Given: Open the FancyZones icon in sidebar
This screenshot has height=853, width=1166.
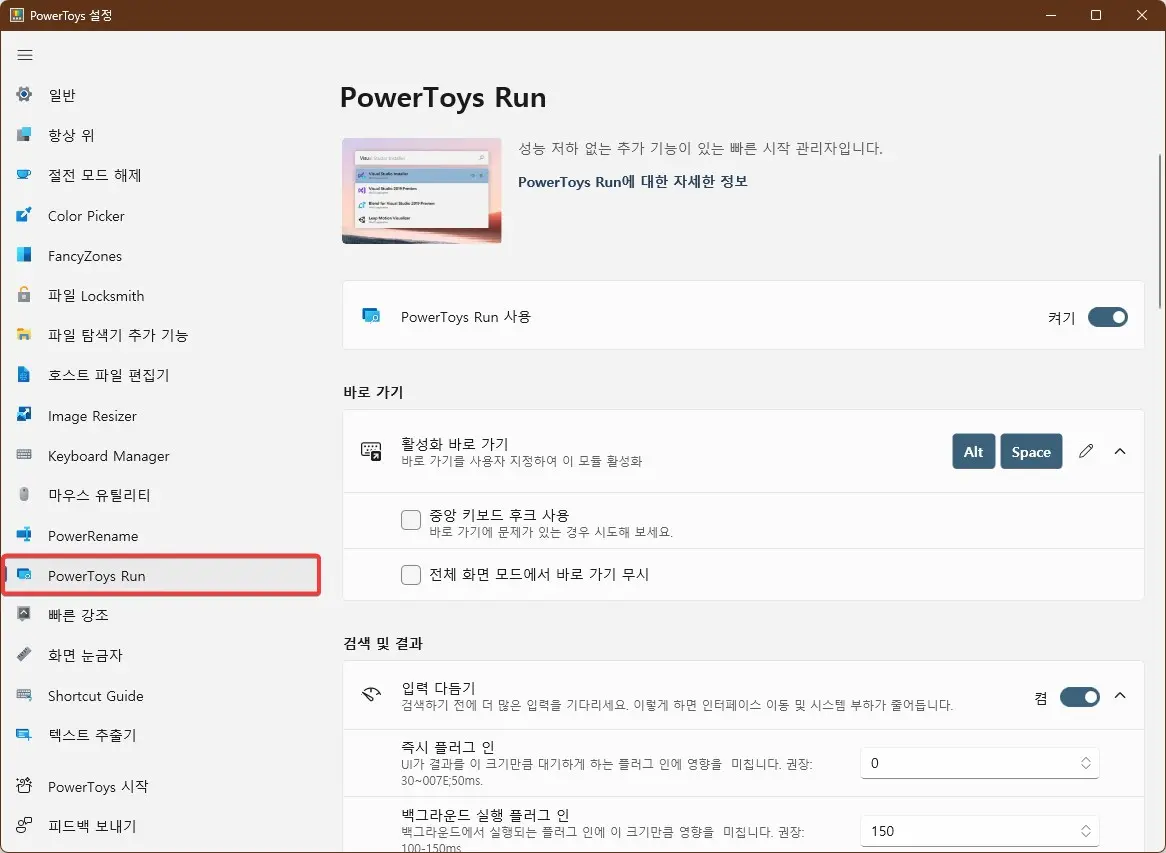Looking at the screenshot, I should point(24,255).
